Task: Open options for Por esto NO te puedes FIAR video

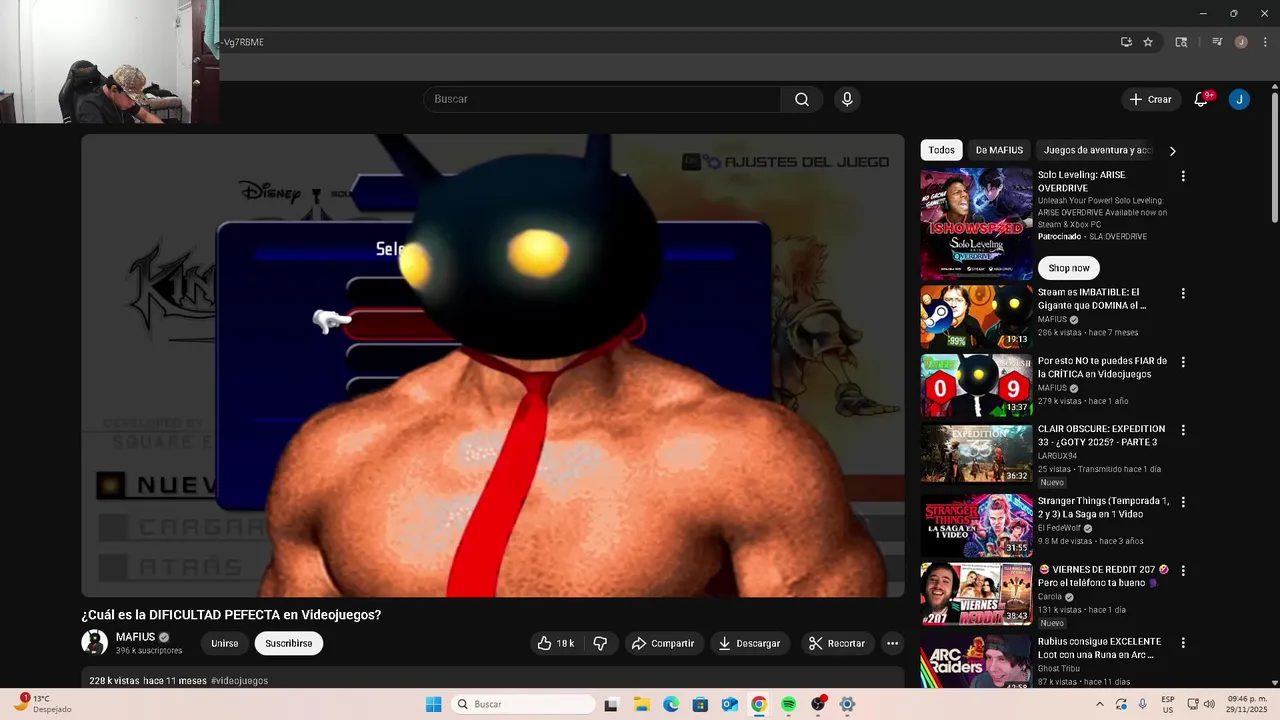Action: [x=1183, y=362]
